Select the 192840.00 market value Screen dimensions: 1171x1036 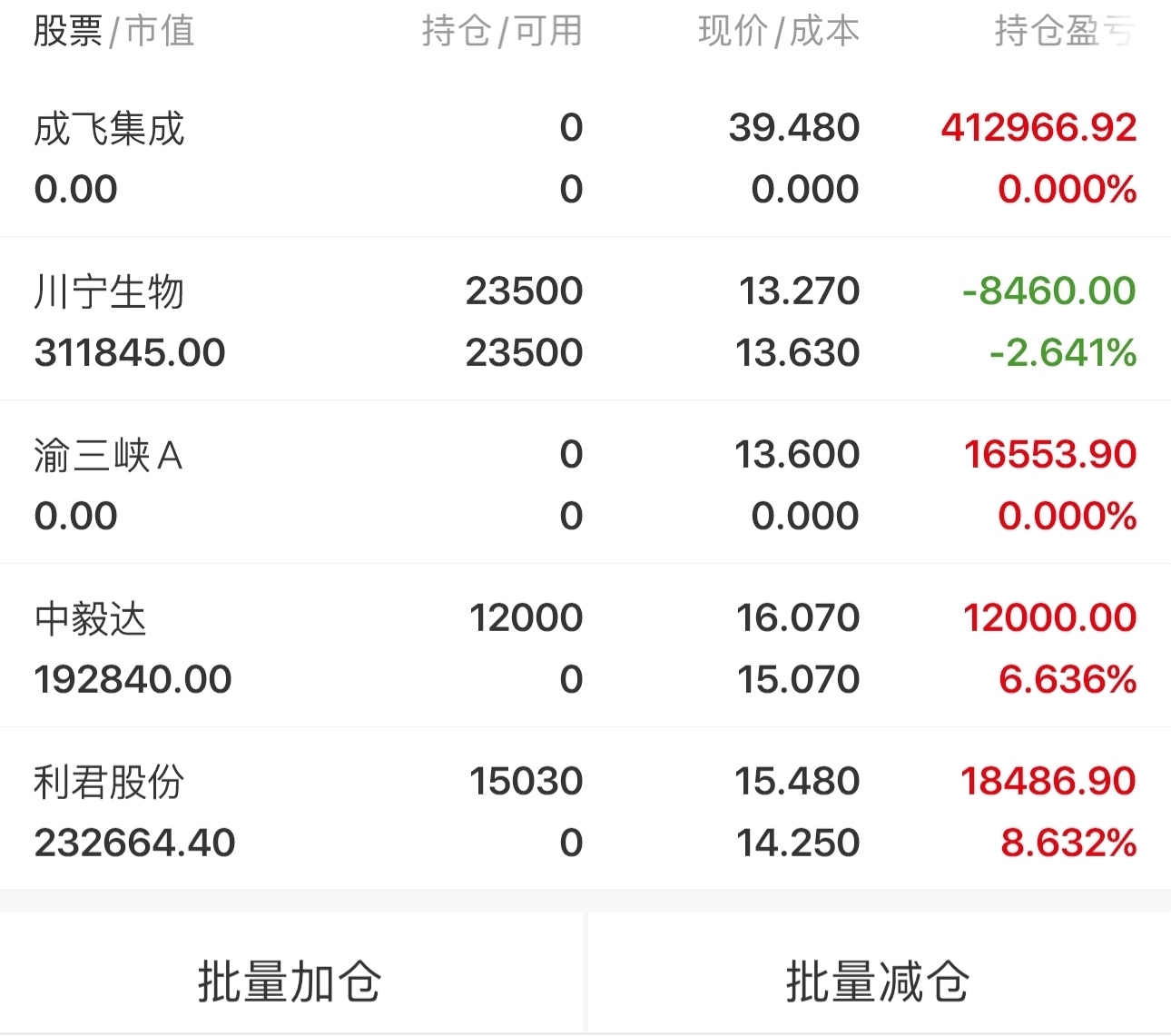pyautogui.click(x=133, y=679)
